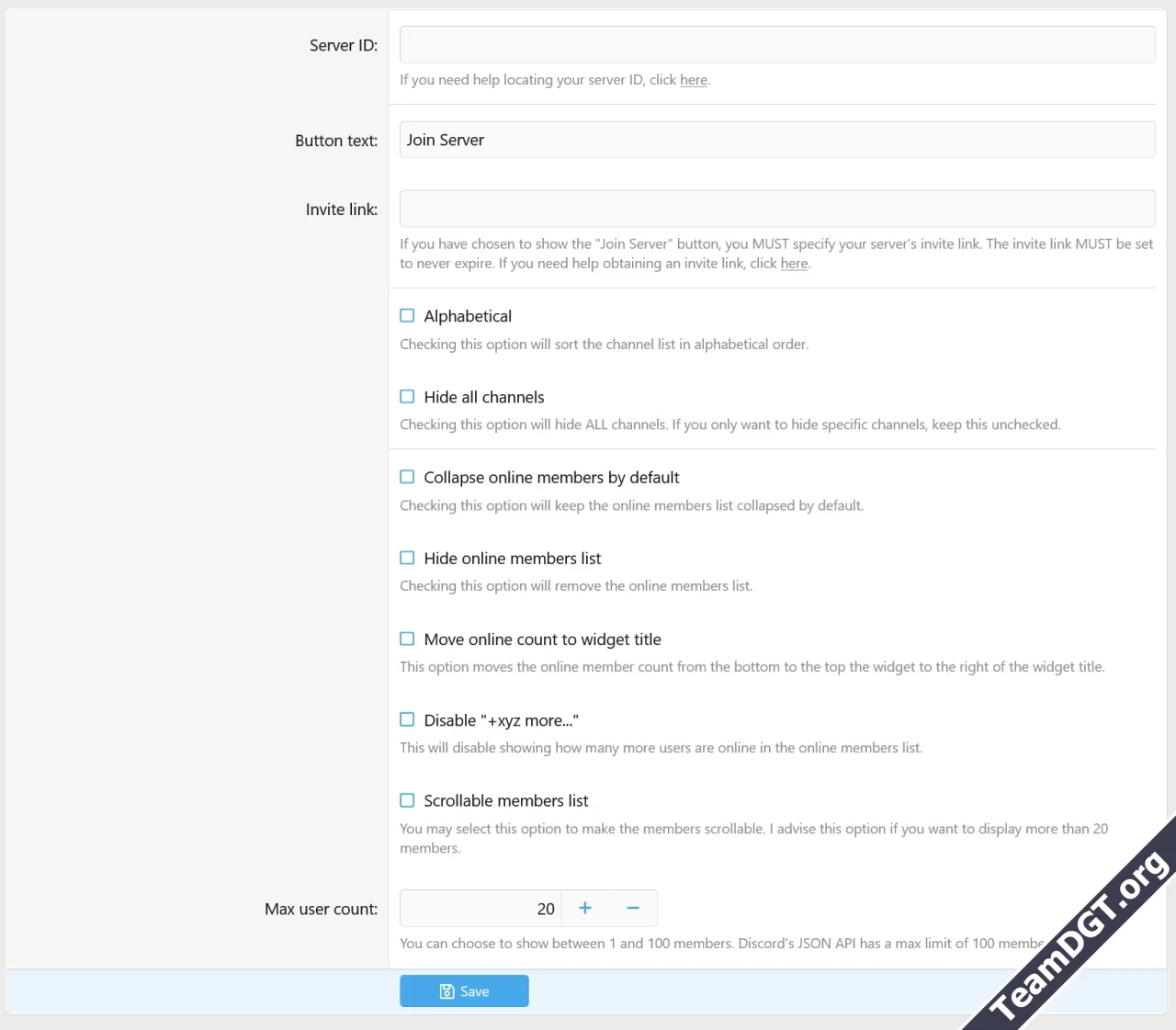Click the floppy disk icon on Save button
Viewport: 1176px width, 1030px height.
(447, 990)
